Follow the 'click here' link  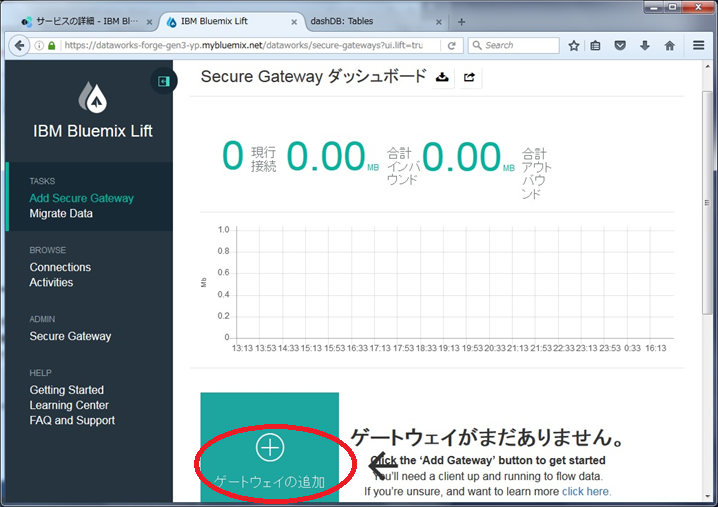point(586,491)
